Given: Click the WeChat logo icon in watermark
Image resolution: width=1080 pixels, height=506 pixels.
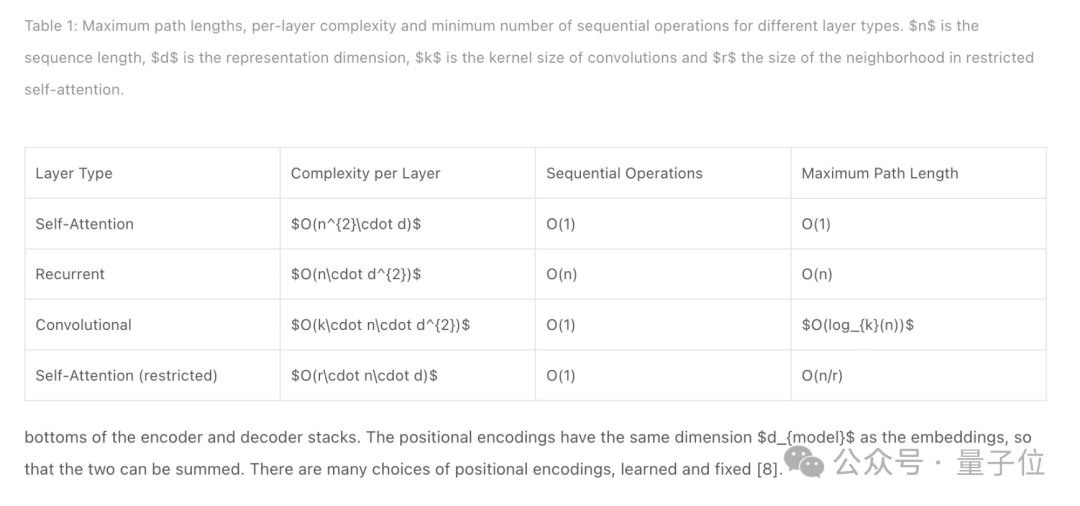Looking at the screenshot, I should coord(804,461).
